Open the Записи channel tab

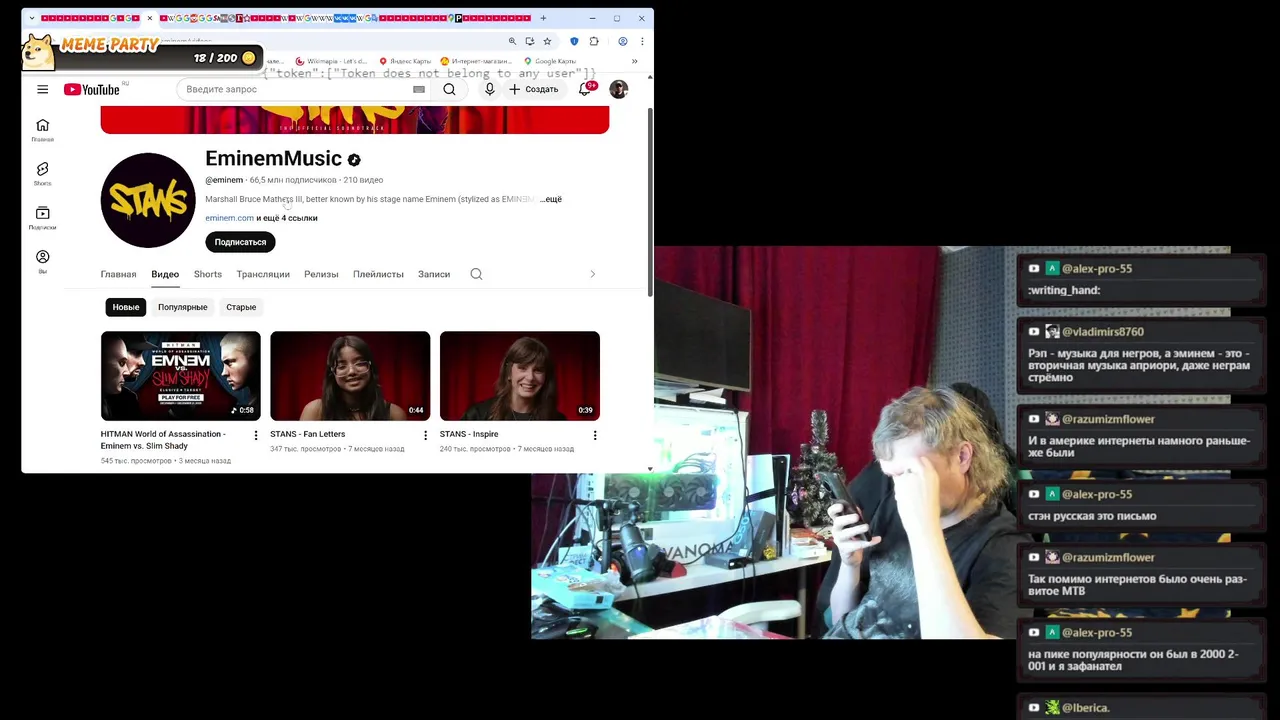coord(434,274)
